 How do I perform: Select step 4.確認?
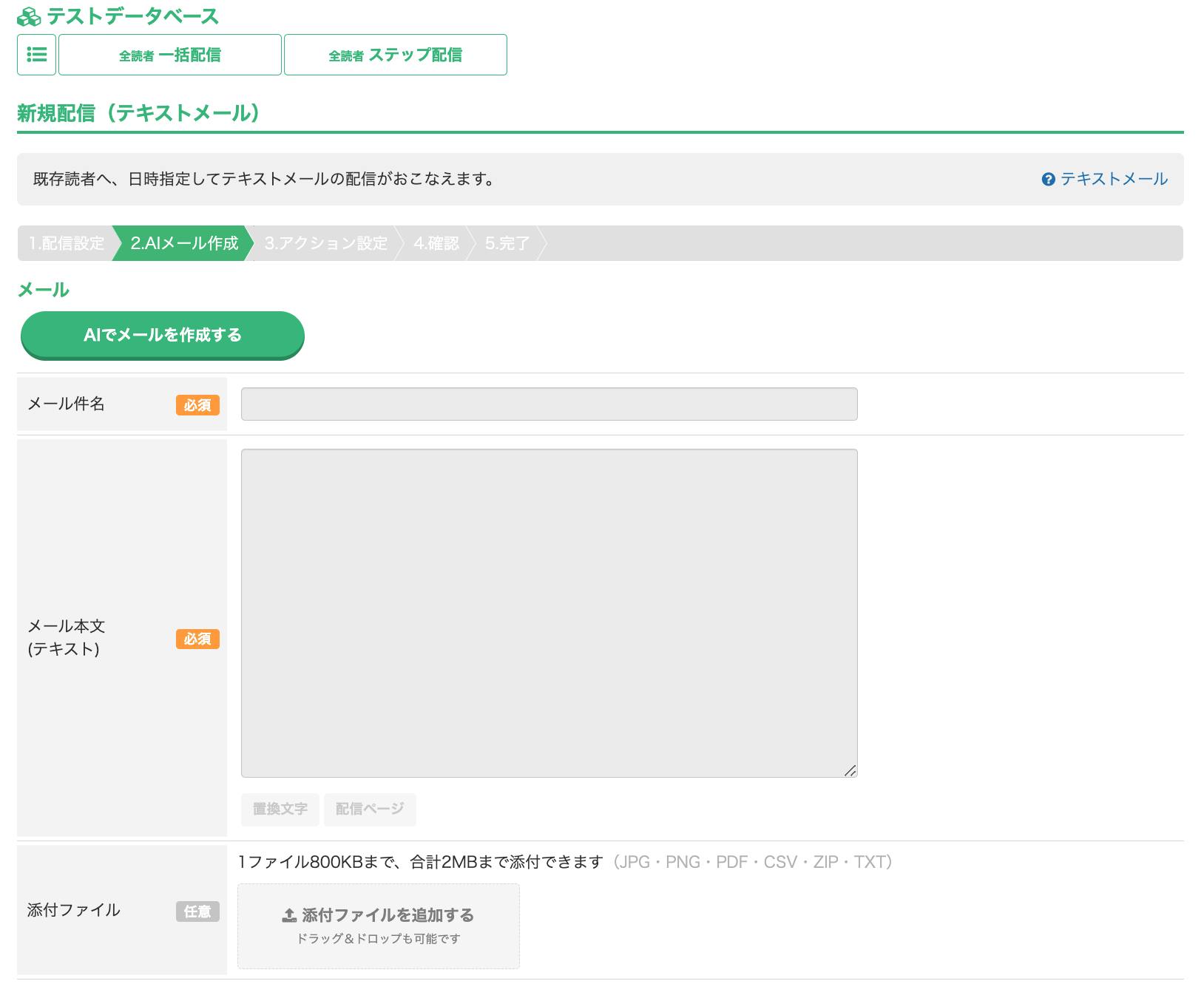[436, 243]
